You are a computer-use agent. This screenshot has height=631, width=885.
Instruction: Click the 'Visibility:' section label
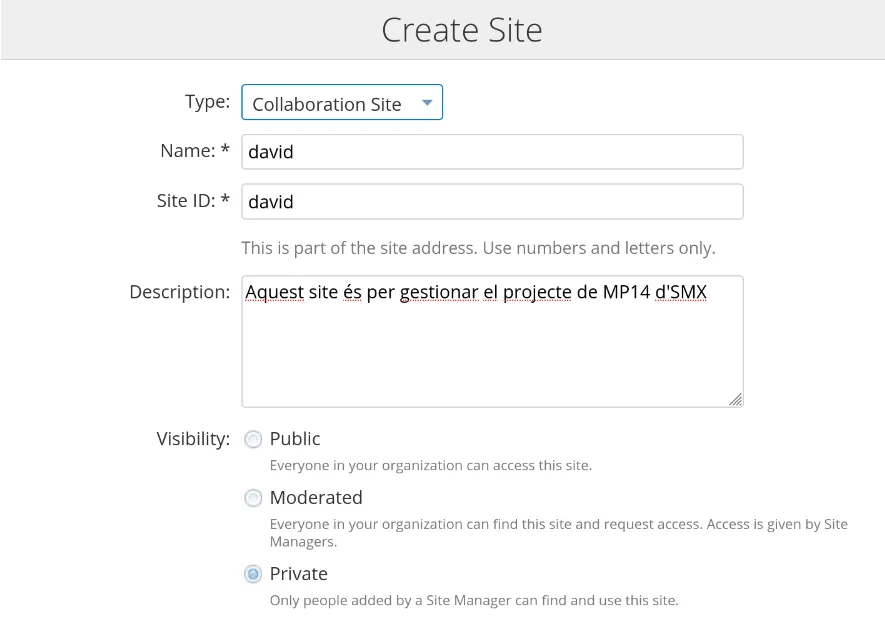tap(193, 439)
